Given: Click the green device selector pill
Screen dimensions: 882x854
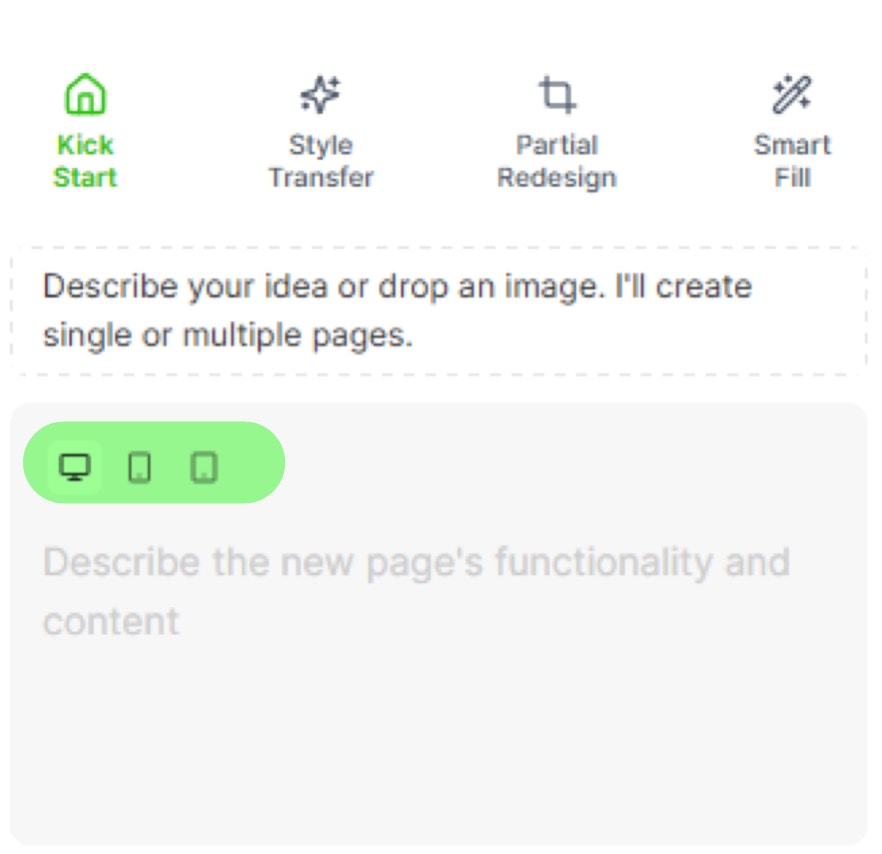Looking at the screenshot, I should point(155,462).
